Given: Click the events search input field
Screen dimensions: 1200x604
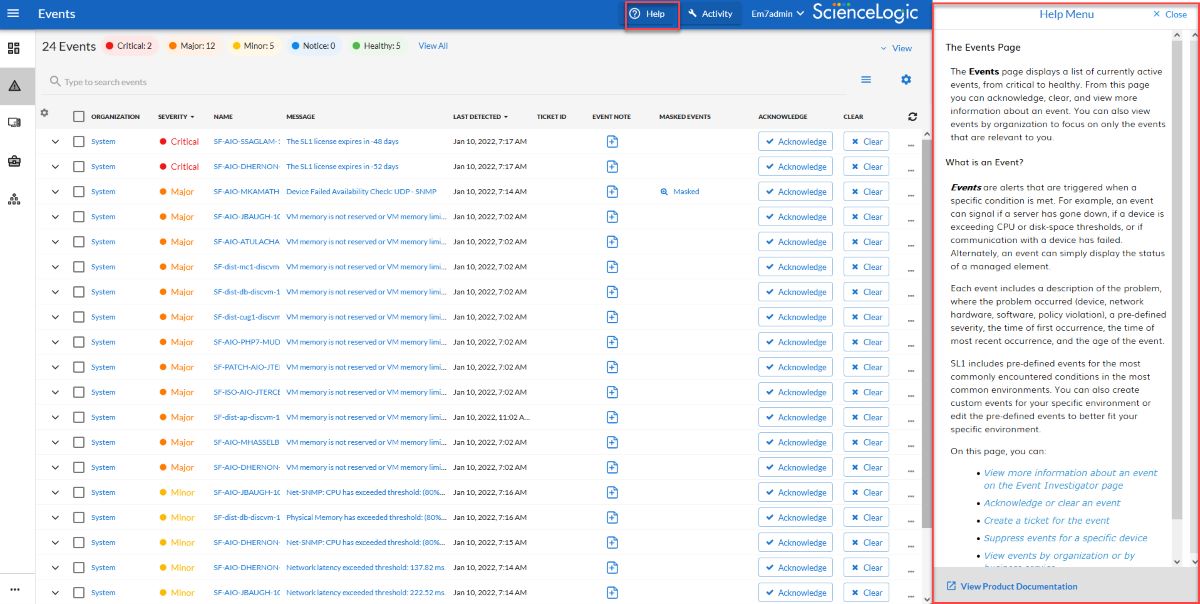Looking at the screenshot, I should click(200, 81).
